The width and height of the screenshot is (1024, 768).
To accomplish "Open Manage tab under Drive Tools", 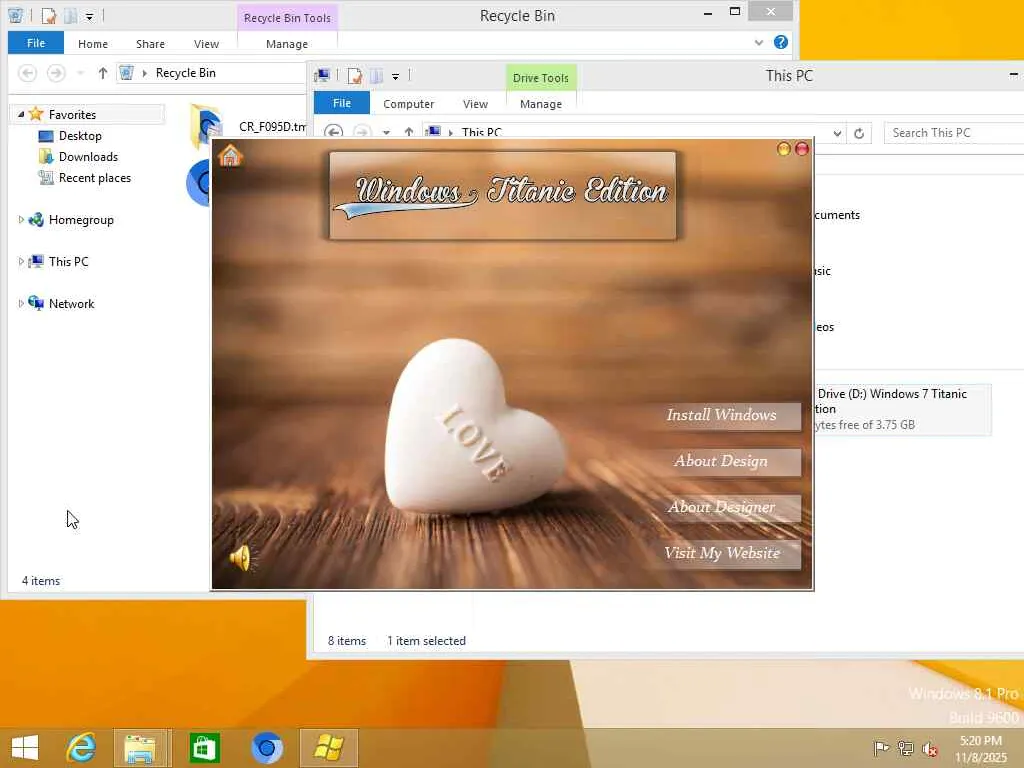I will (541, 104).
